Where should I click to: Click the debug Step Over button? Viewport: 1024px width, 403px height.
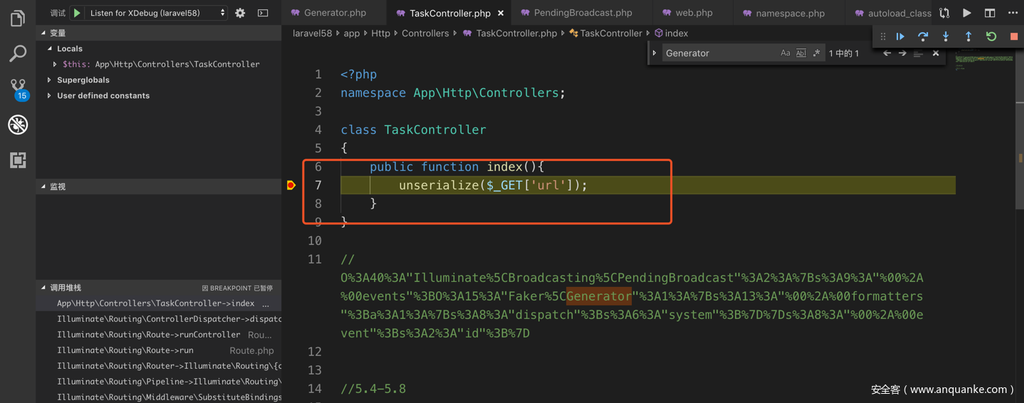pyautogui.click(x=923, y=37)
